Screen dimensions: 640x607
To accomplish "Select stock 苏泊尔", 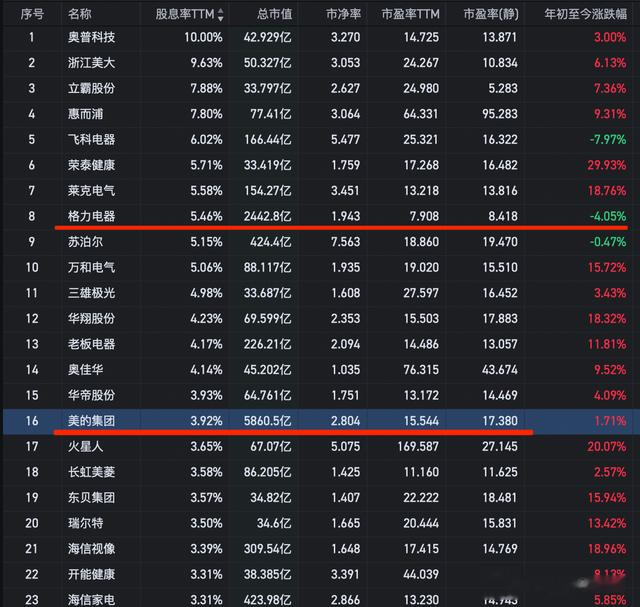I will (x=85, y=242).
